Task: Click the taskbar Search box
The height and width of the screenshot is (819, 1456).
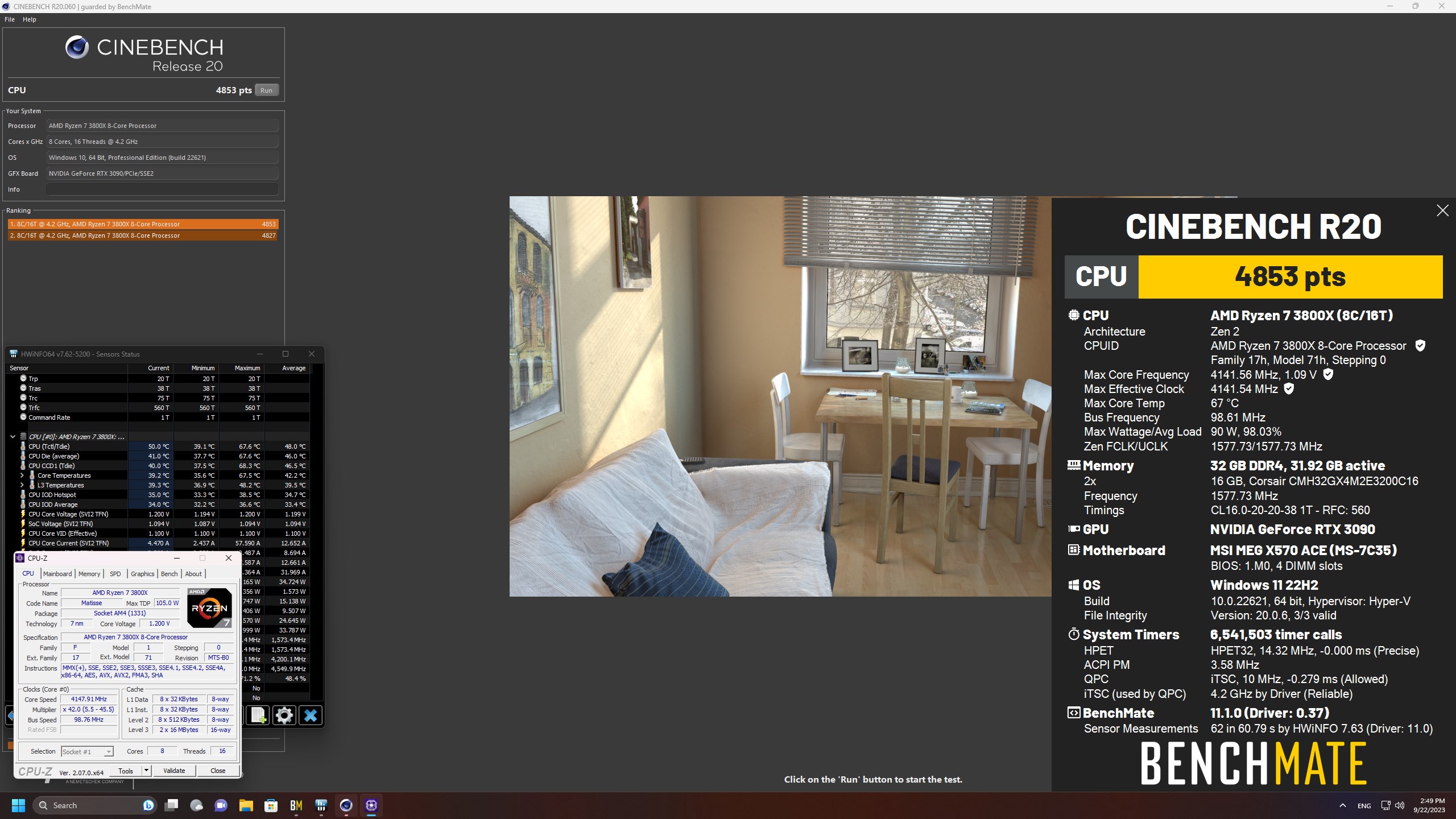Action: [95, 805]
